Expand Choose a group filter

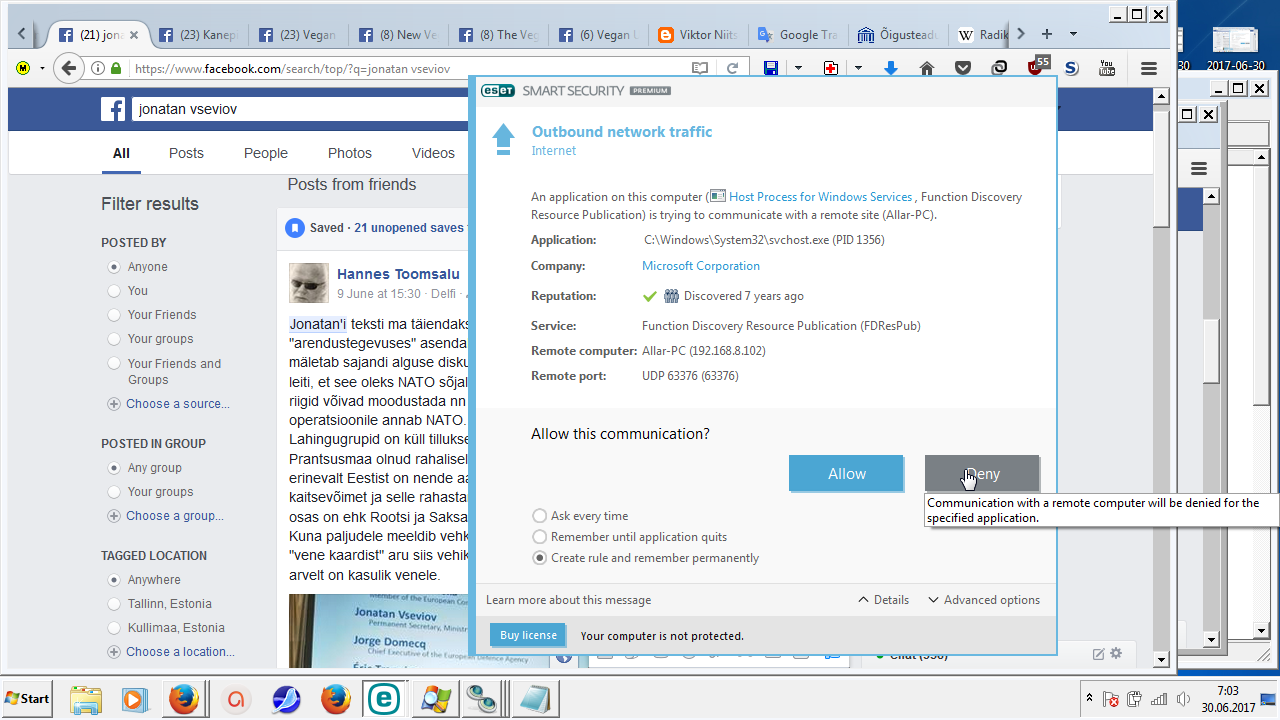(x=166, y=516)
